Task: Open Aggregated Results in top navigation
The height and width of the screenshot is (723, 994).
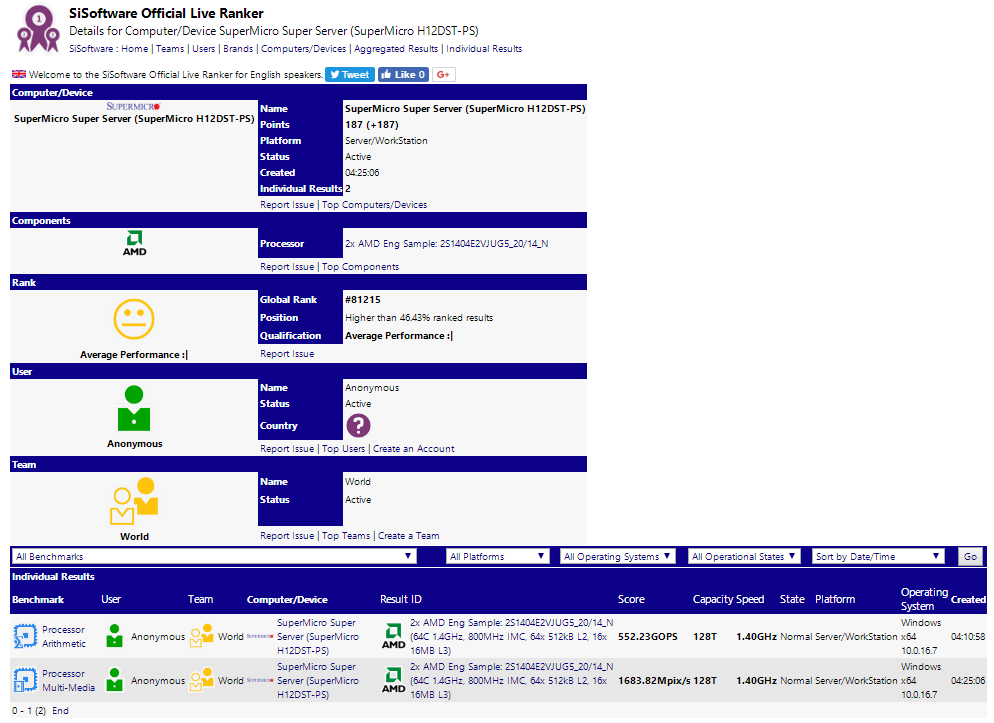Action: tap(396, 49)
